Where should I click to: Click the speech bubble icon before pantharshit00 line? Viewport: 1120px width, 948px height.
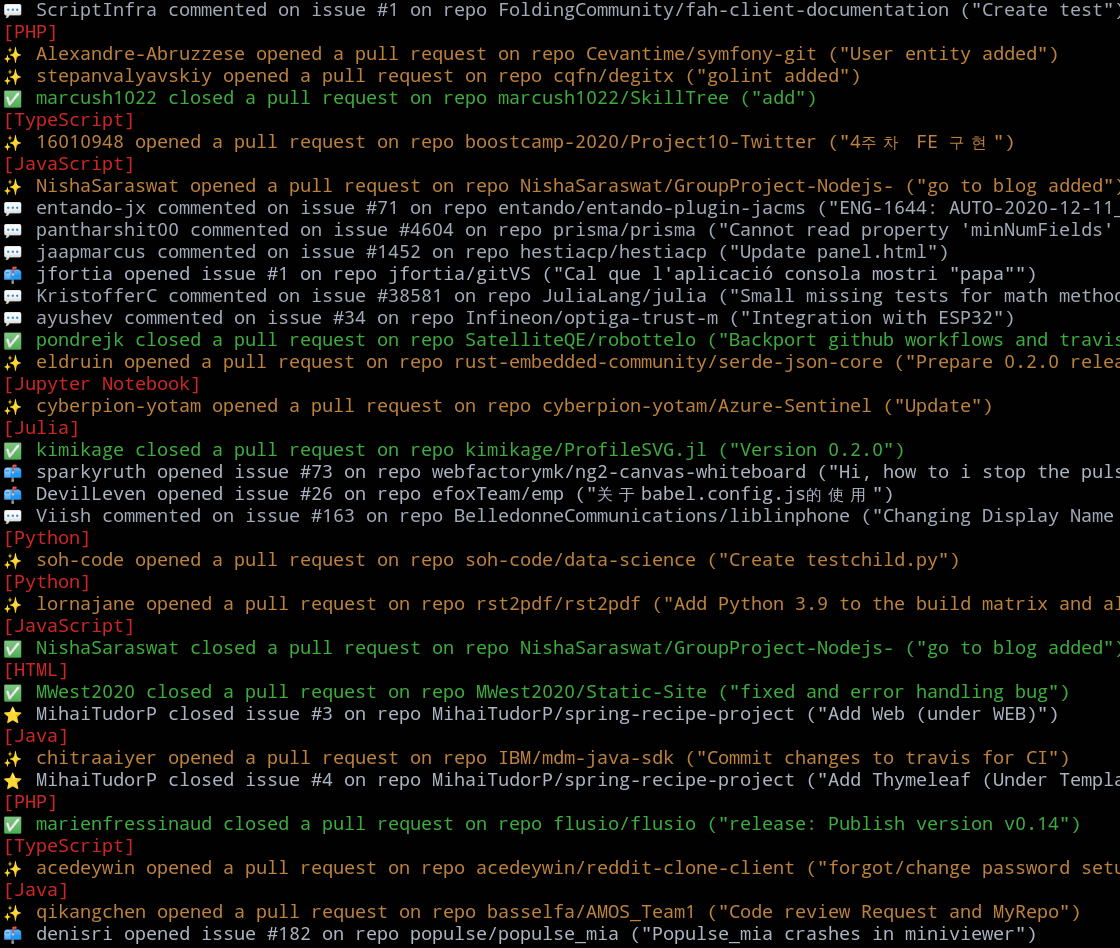click(x=13, y=230)
